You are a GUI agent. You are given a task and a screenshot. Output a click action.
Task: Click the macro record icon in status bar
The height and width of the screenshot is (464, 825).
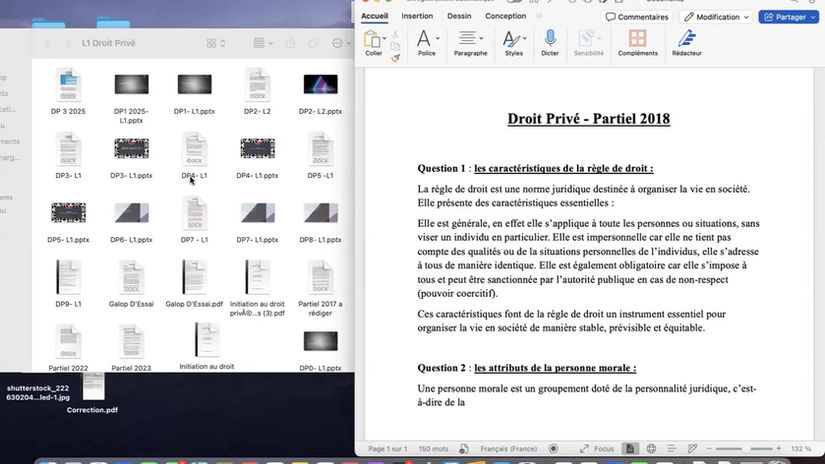tap(553, 449)
